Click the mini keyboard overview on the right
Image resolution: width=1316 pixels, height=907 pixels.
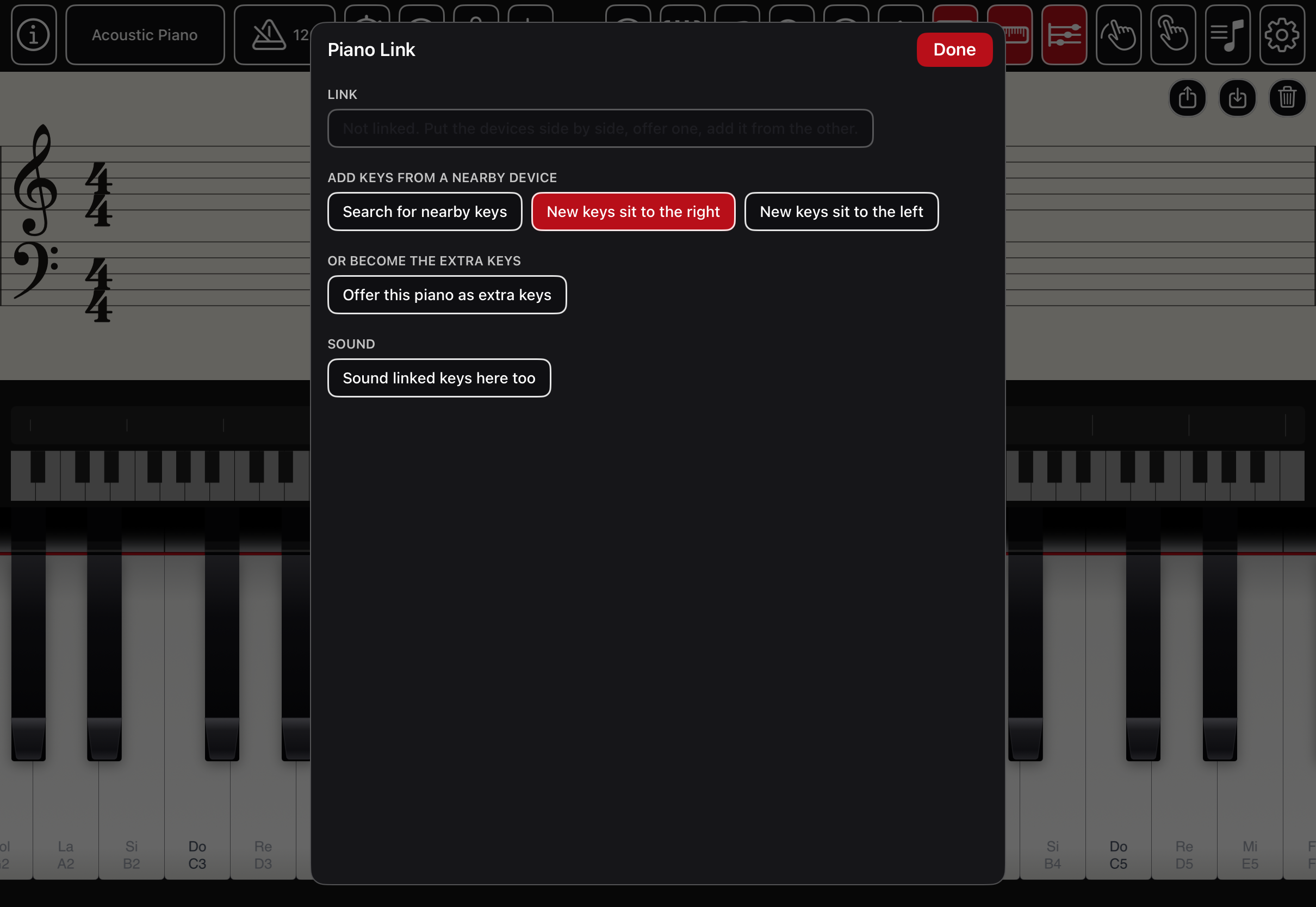tap(1154, 475)
